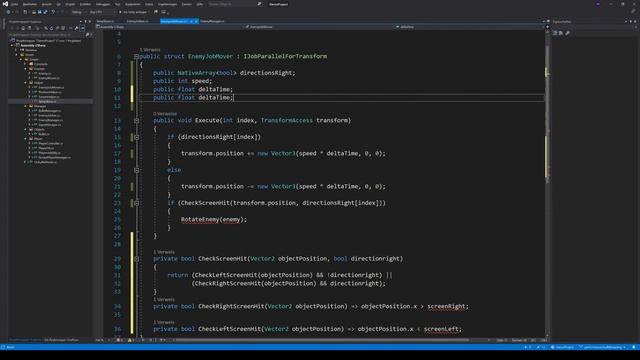
Task: Click the new item toolbar icon
Action: pyautogui.click(x=25, y=12)
